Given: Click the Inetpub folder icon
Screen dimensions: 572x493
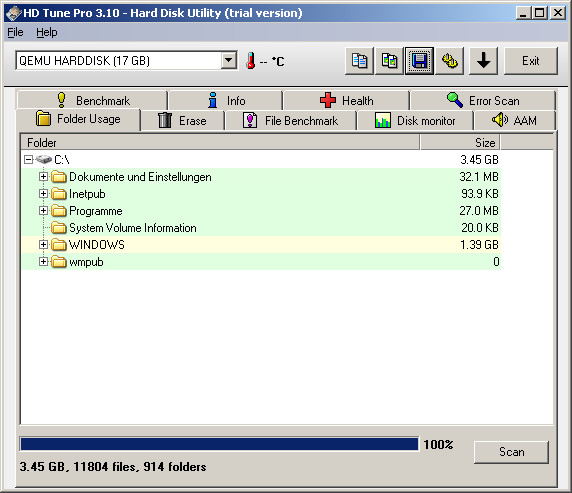Looking at the screenshot, I should click(59, 193).
